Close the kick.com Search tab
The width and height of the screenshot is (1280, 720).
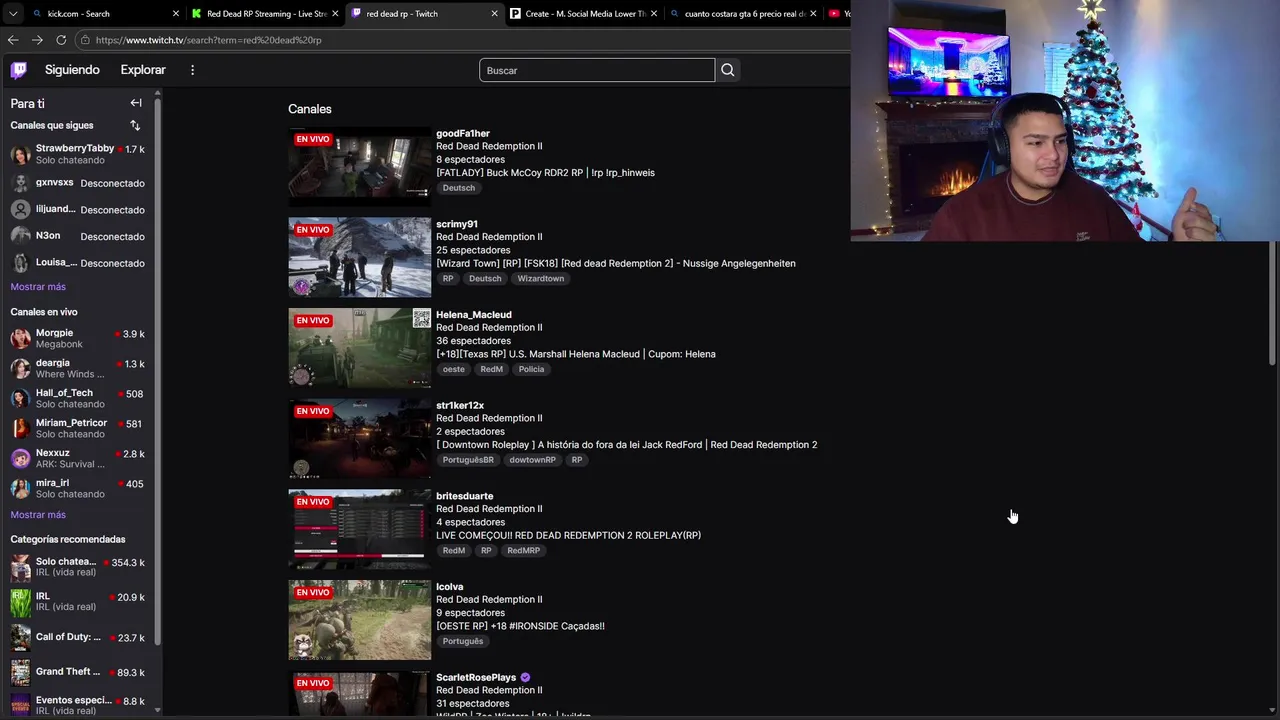pyautogui.click(x=176, y=14)
